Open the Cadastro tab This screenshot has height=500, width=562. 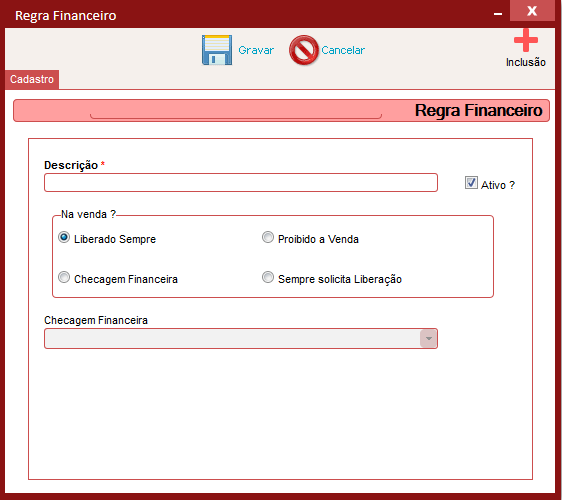(x=32, y=79)
